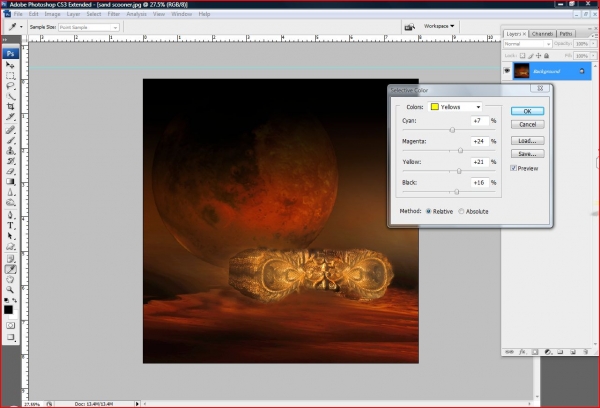Click the Black percentage input field
The height and width of the screenshot is (408, 600).
click(479, 183)
